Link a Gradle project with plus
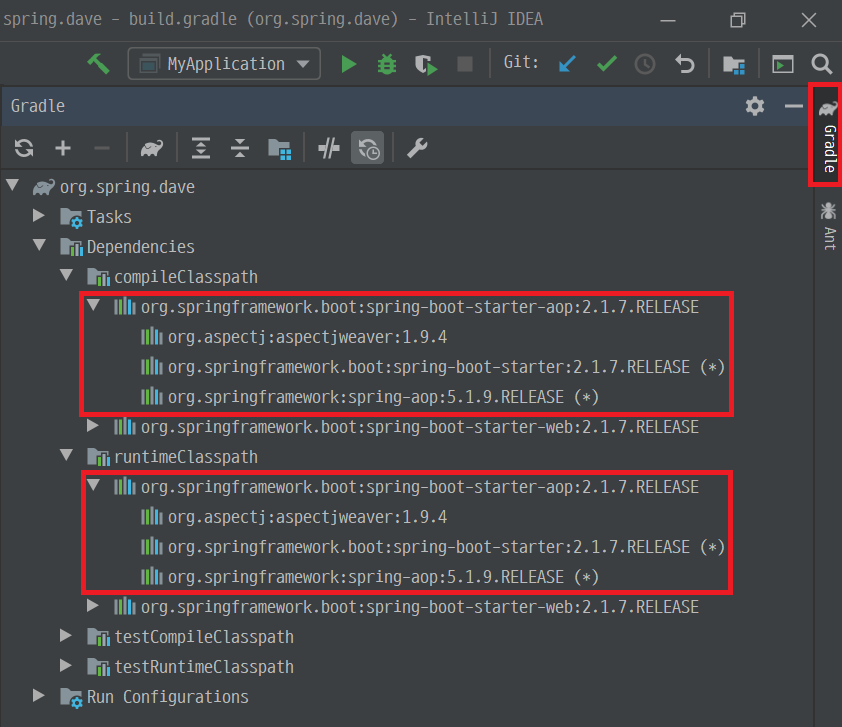The width and height of the screenshot is (842, 727). click(63, 148)
